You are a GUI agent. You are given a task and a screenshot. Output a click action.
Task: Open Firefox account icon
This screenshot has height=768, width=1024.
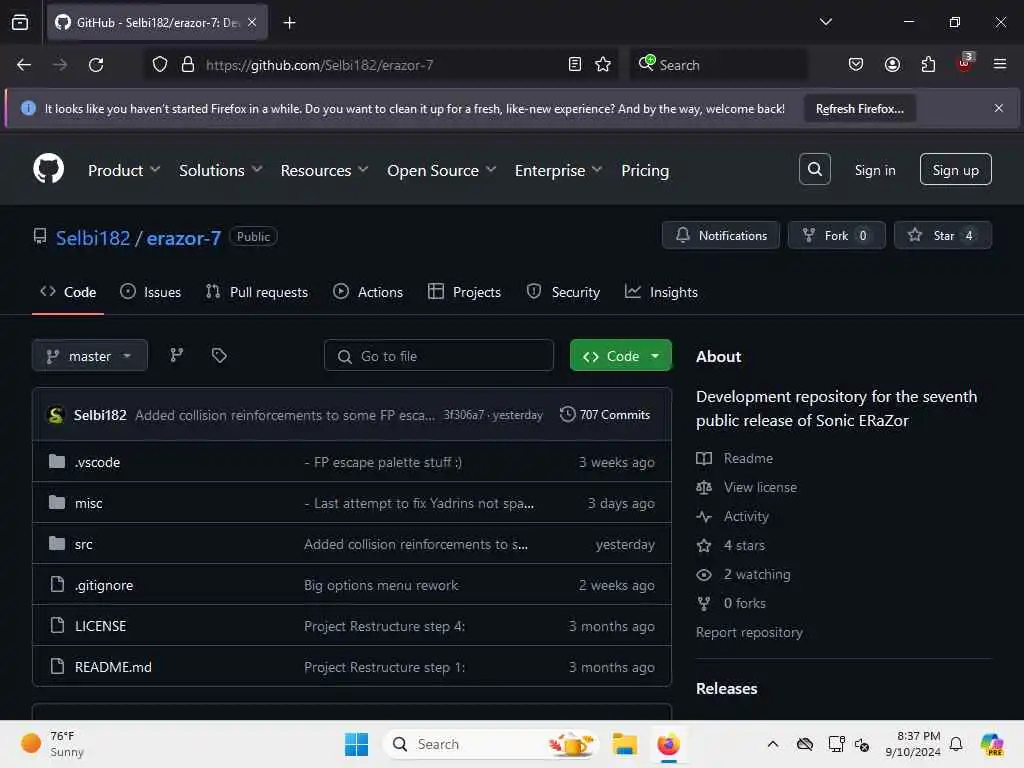pos(892,64)
